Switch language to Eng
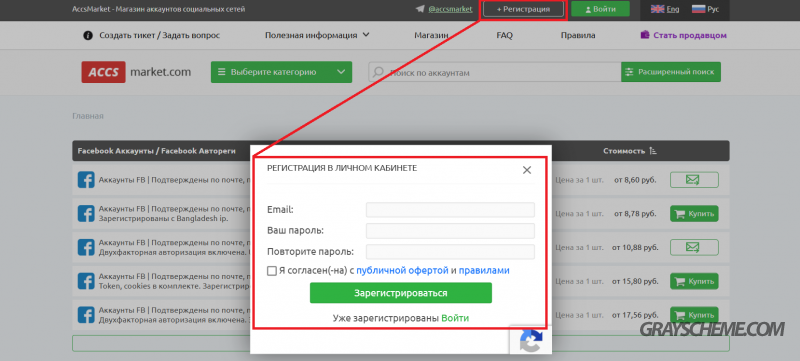 [673, 9]
